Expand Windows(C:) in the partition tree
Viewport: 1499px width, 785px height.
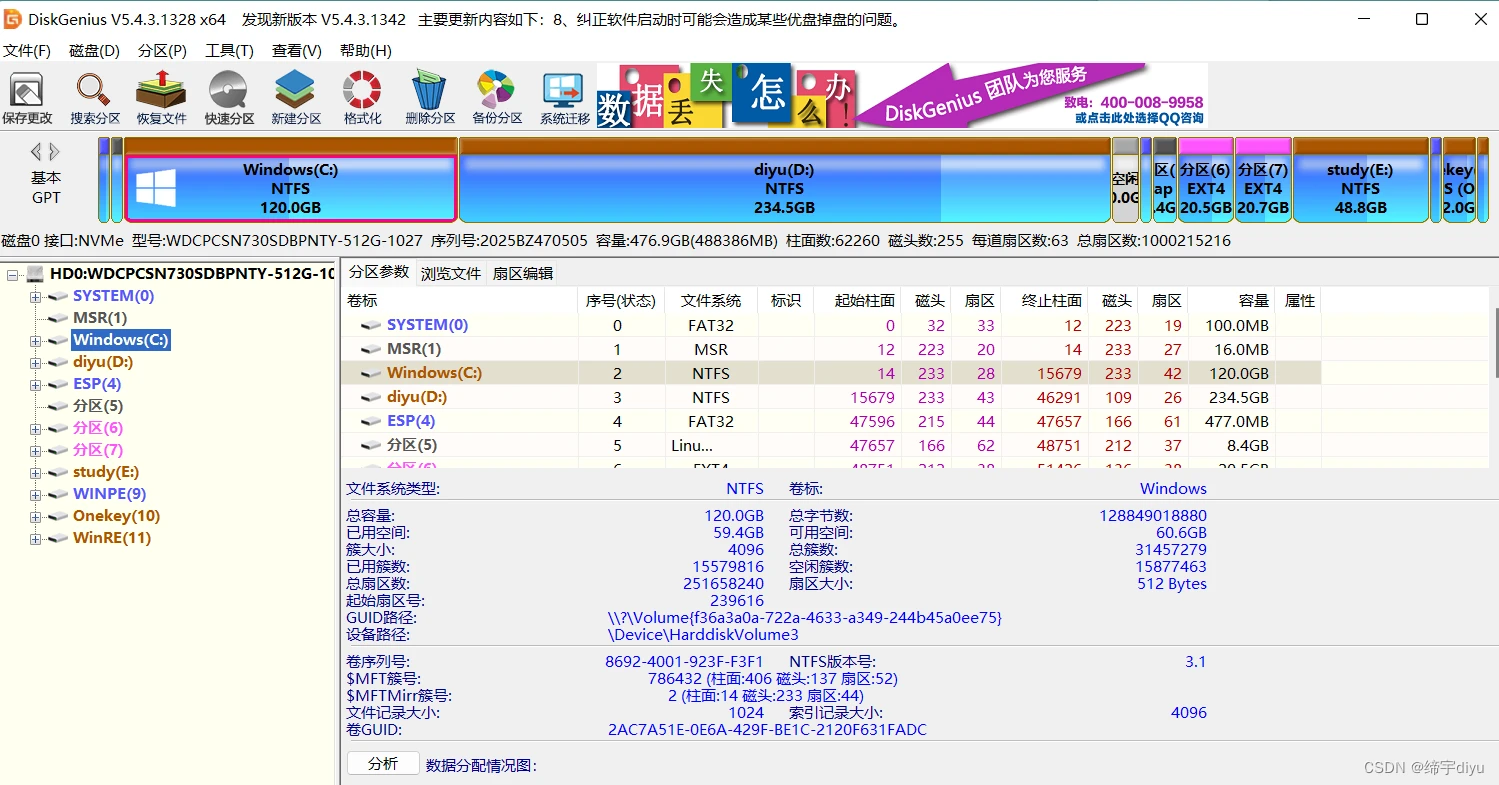pyautogui.click(x=35, y=340)
